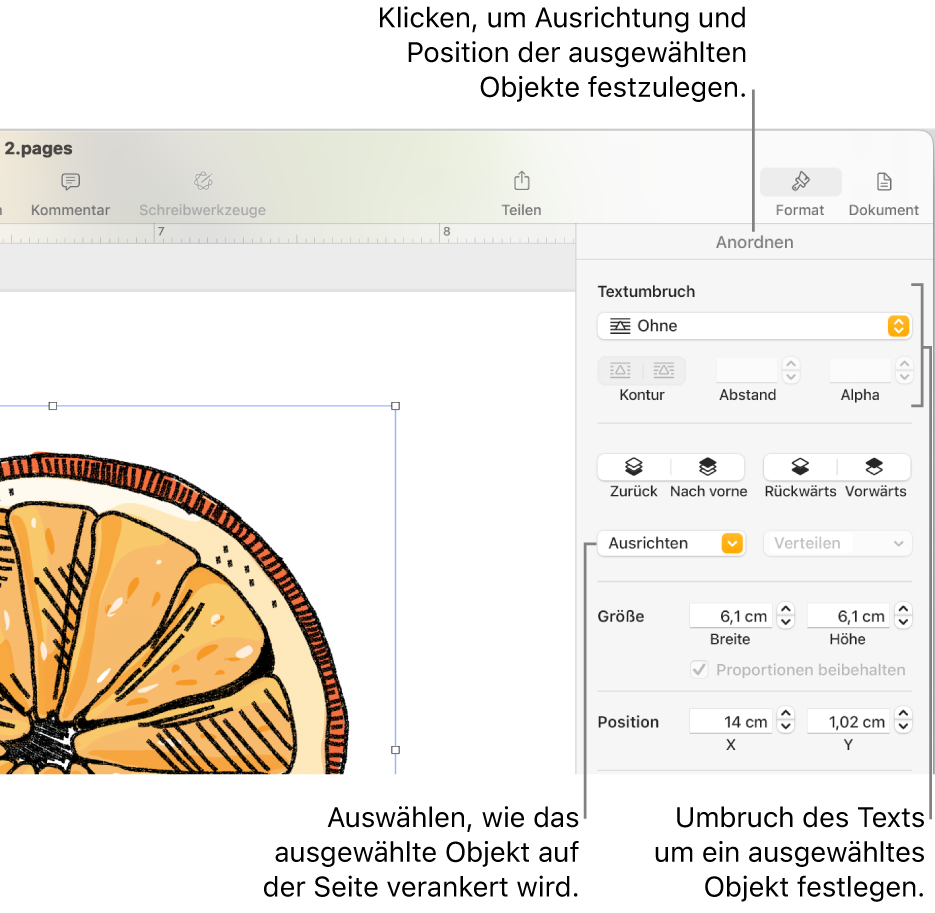This screenshot has height=913, width=935.
Task: Click the right-middle selection handle of image
Action: point(395,750)
